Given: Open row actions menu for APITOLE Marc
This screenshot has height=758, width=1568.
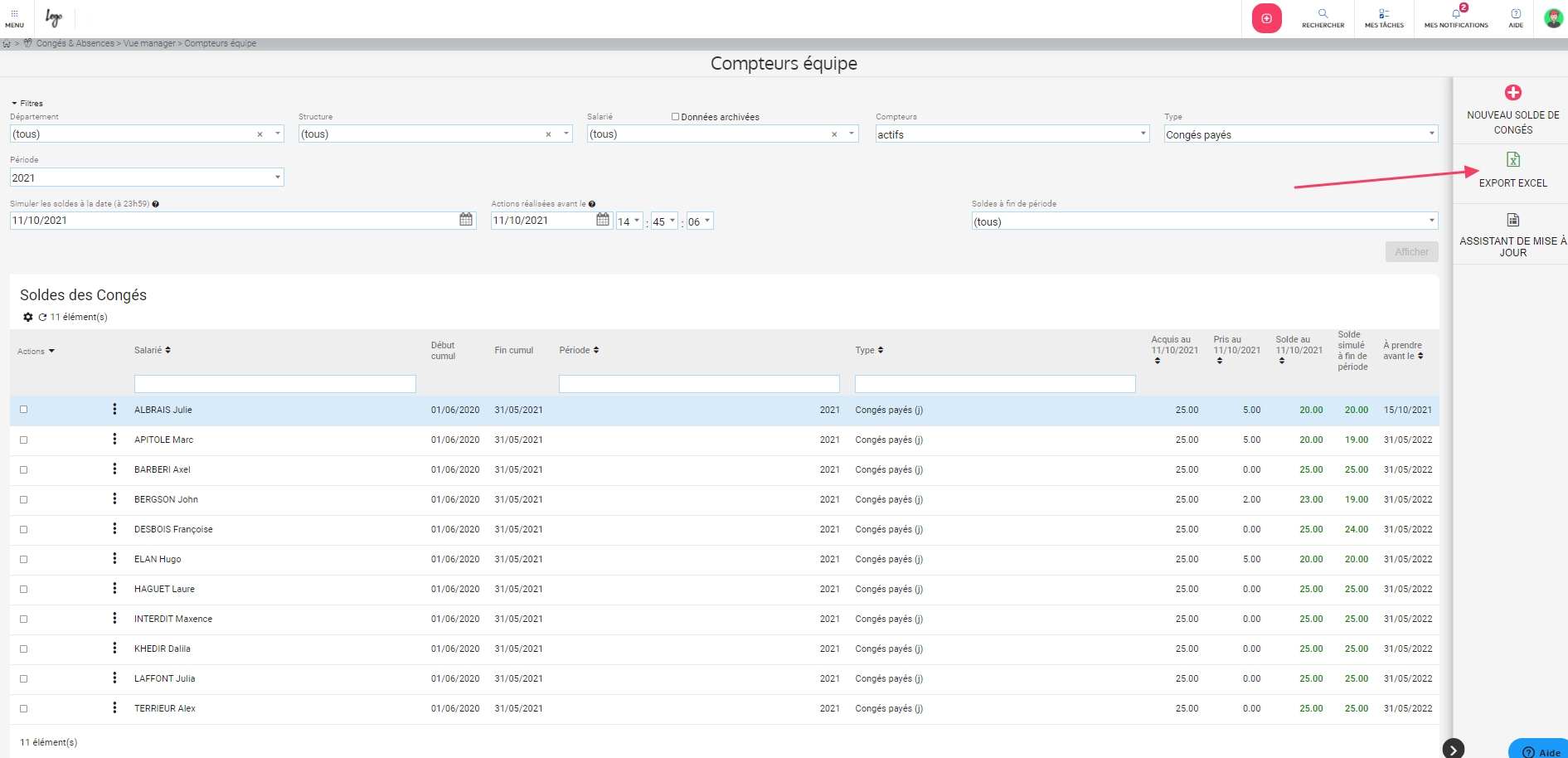Looking at the screenshot, I should click(x=114, y=439).
